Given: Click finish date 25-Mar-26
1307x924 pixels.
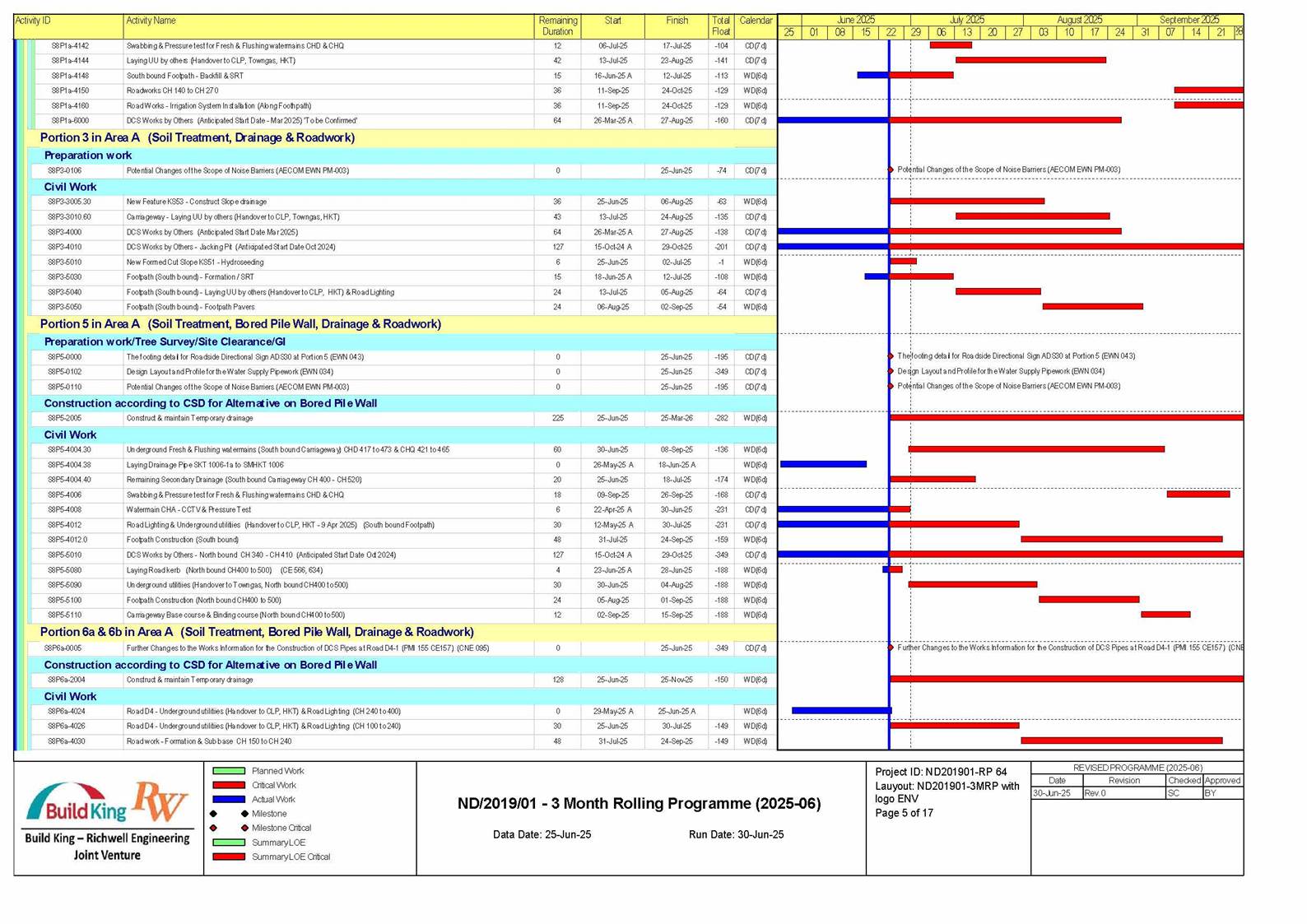Looking at the screenshot, I should point(677,418).
